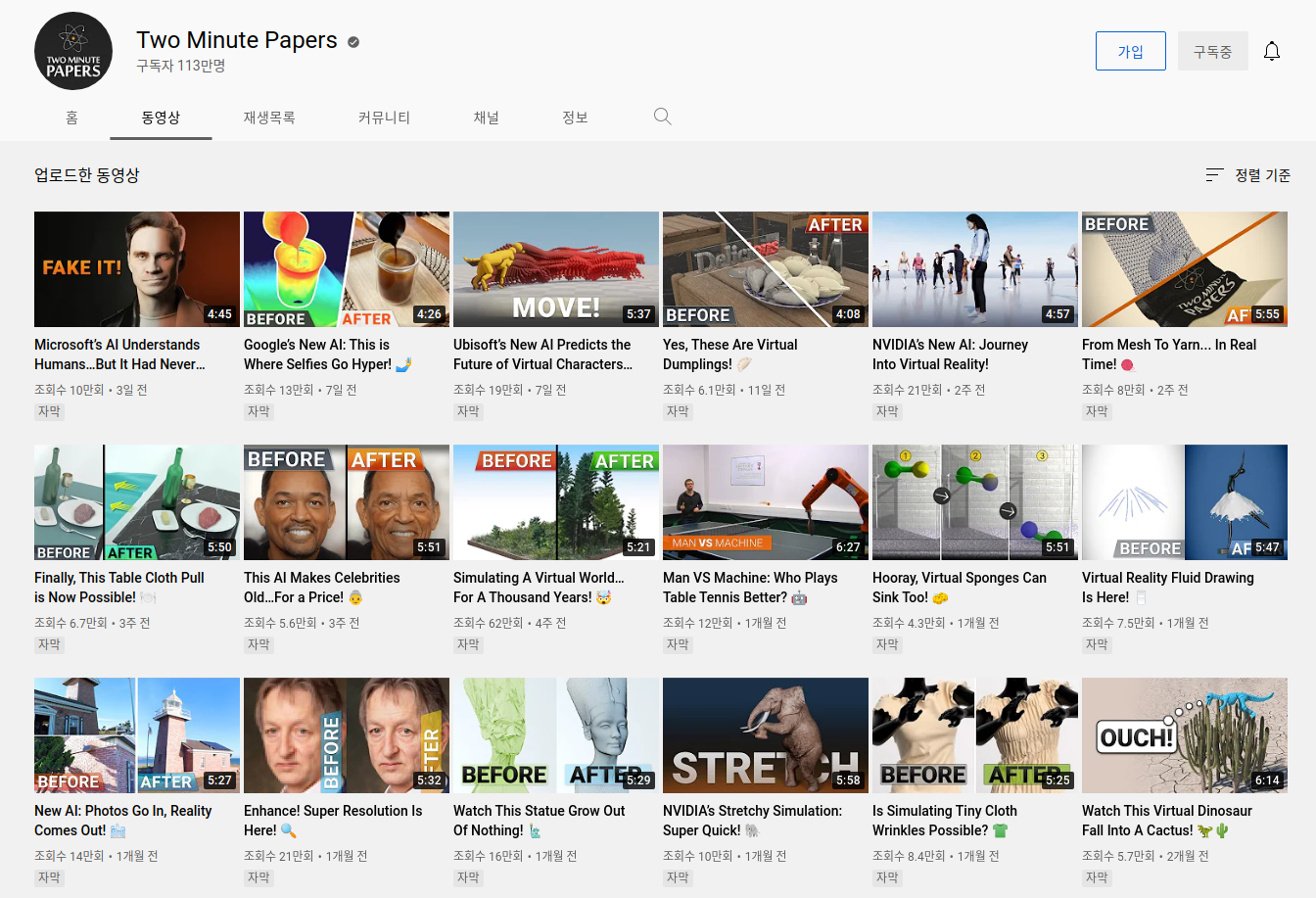Click title 'Yes, These Are Virtual Dumplings!'
This screenshot has width=1316, height=898.
[729, 354]
